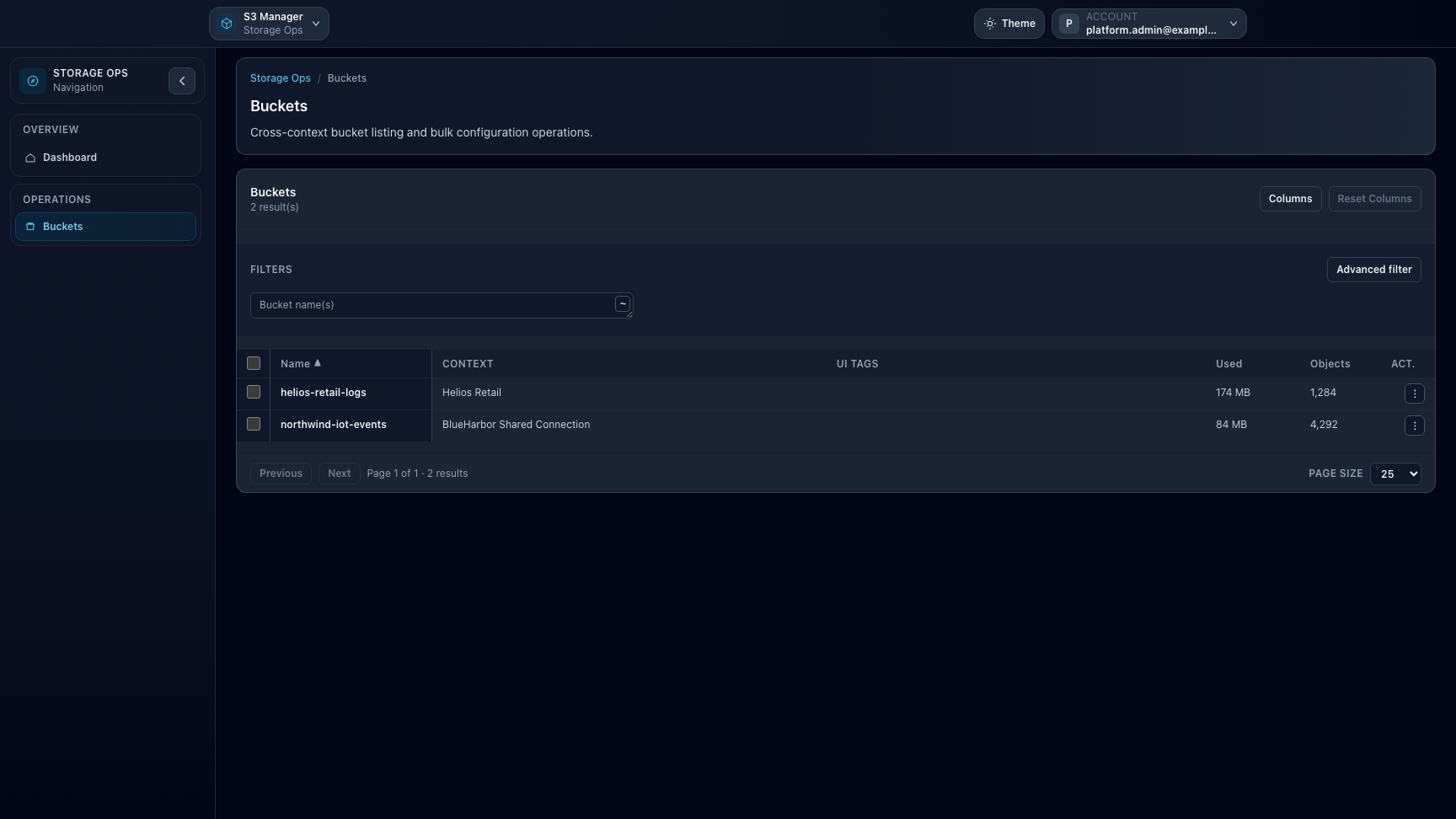Click the sort arrow on the Name column
The image size is (1456, 819).
coord(318,363)
